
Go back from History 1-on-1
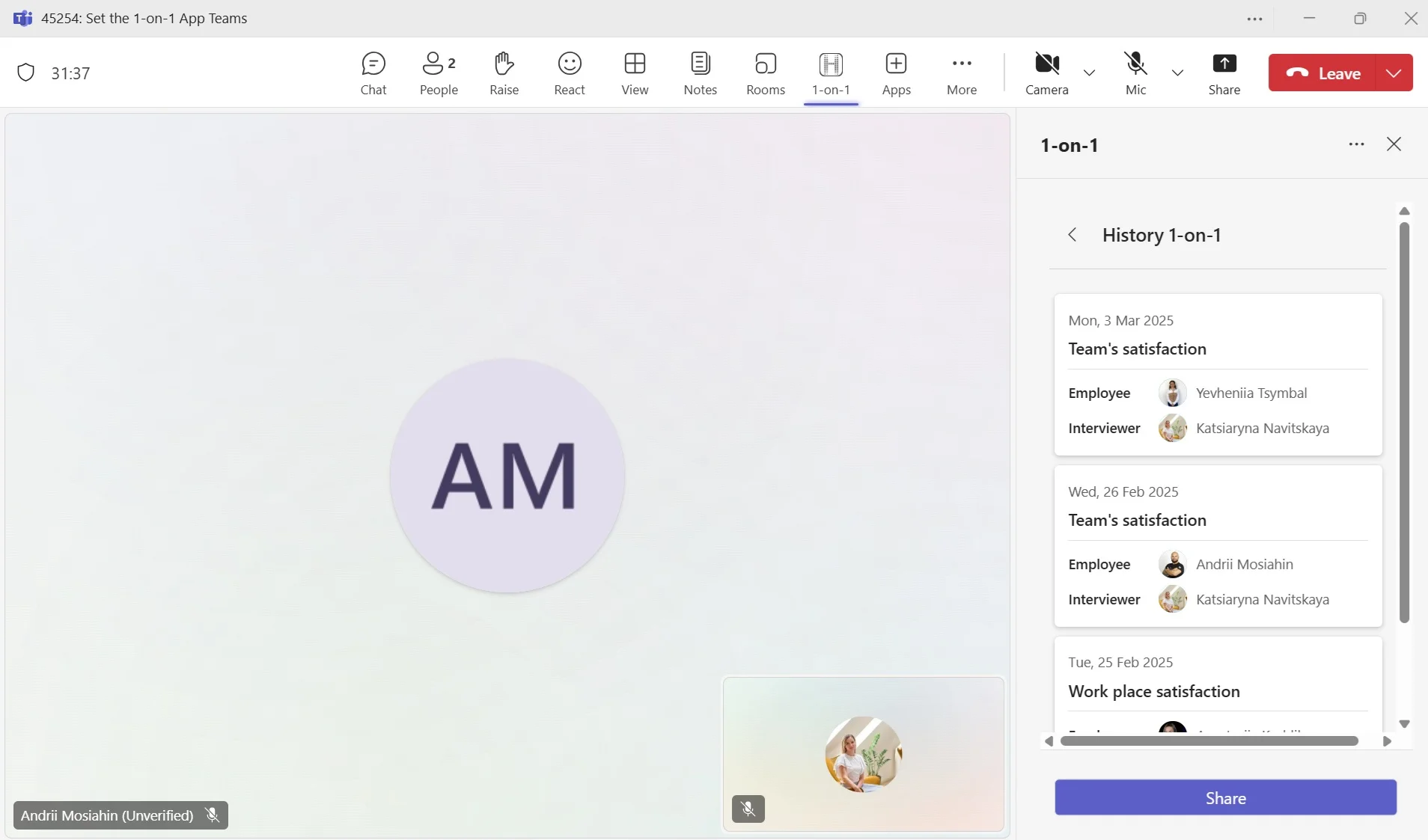pos(1072,235)
